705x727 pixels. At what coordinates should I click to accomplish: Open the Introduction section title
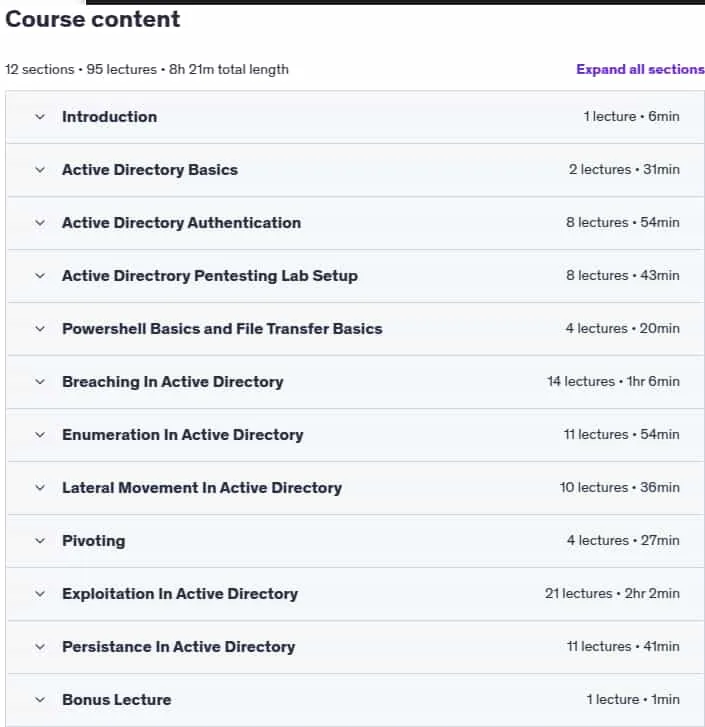click(109, 117)
